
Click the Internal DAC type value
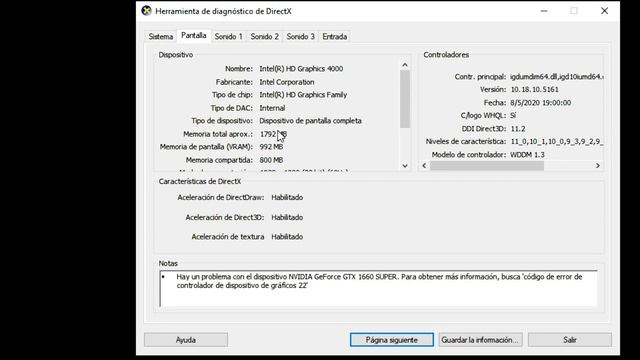coord(272,108)
